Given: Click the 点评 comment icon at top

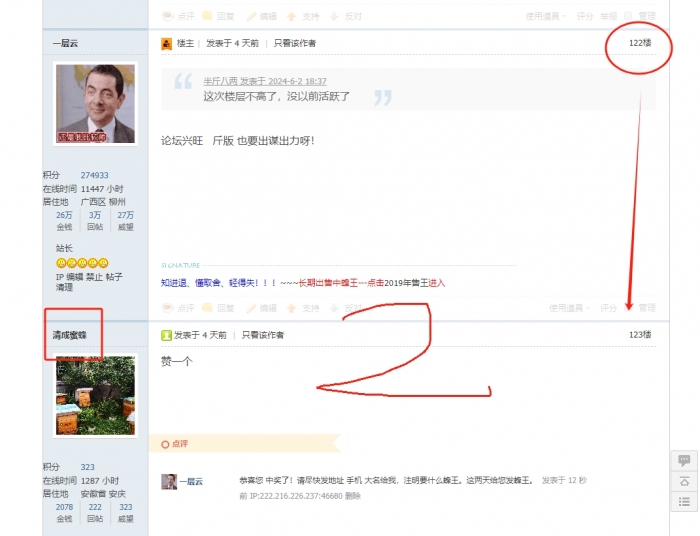Looking at the screenshot, I should [166, 16].
